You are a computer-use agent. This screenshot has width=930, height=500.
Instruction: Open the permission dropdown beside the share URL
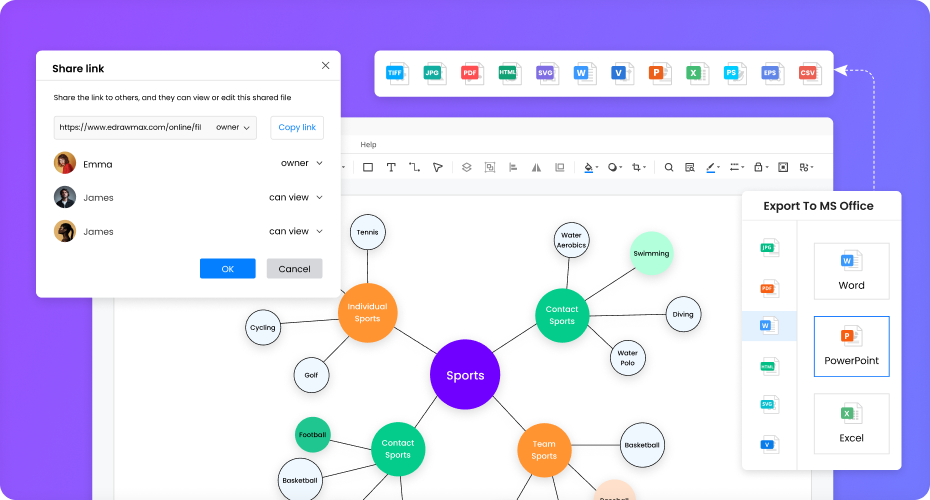[233, 128]
